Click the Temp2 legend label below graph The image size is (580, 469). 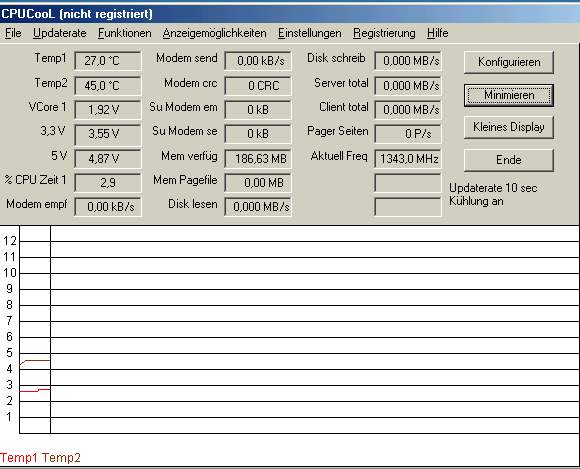(61, 458)
